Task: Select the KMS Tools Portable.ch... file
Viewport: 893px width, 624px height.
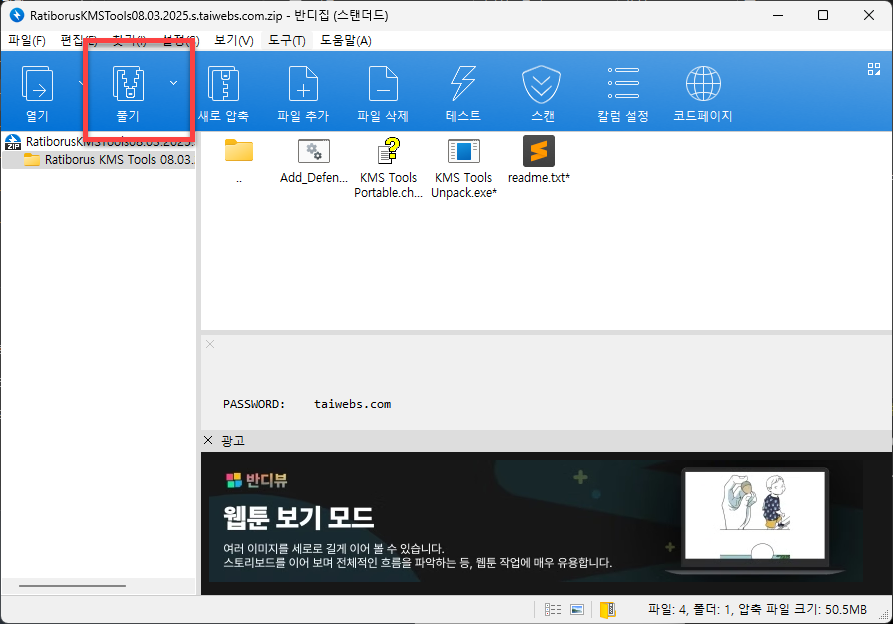Action: (x=388, y=168)
